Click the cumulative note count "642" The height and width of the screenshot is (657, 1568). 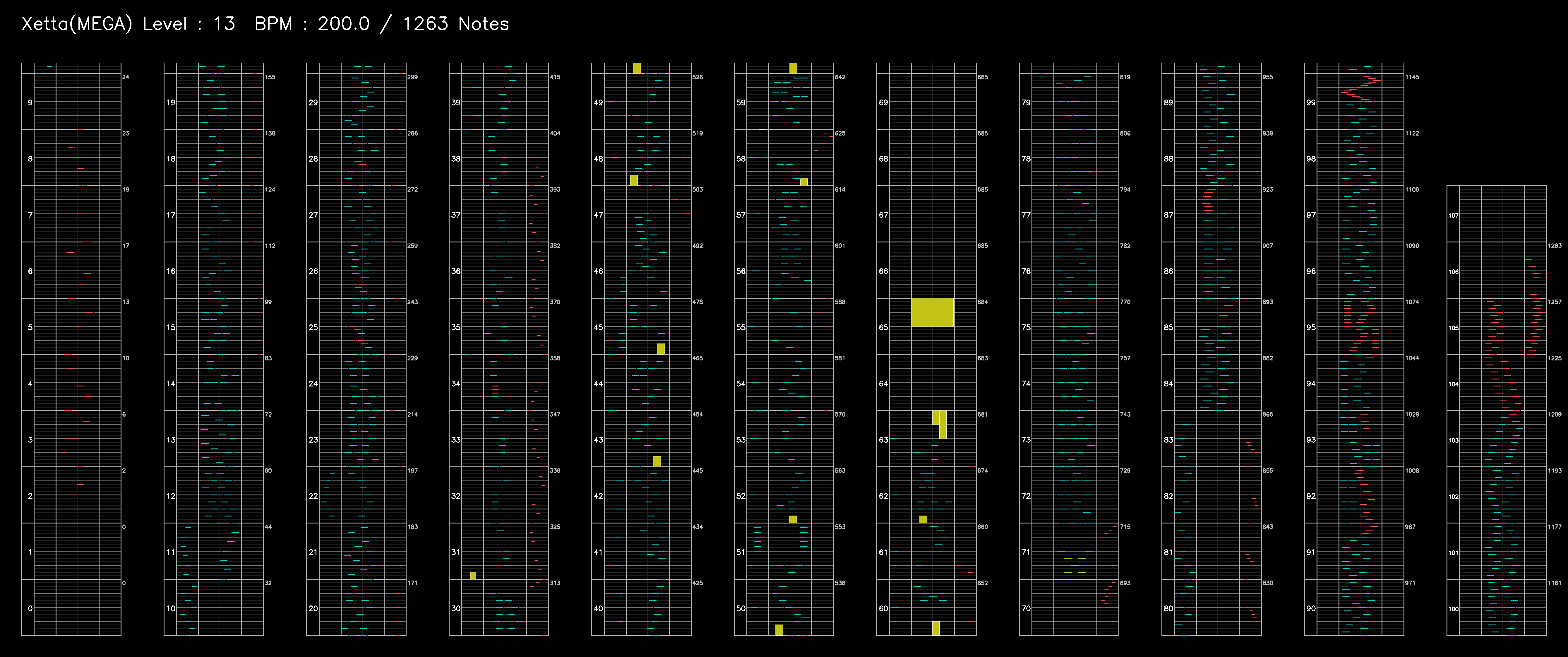(x=840, y=77)
